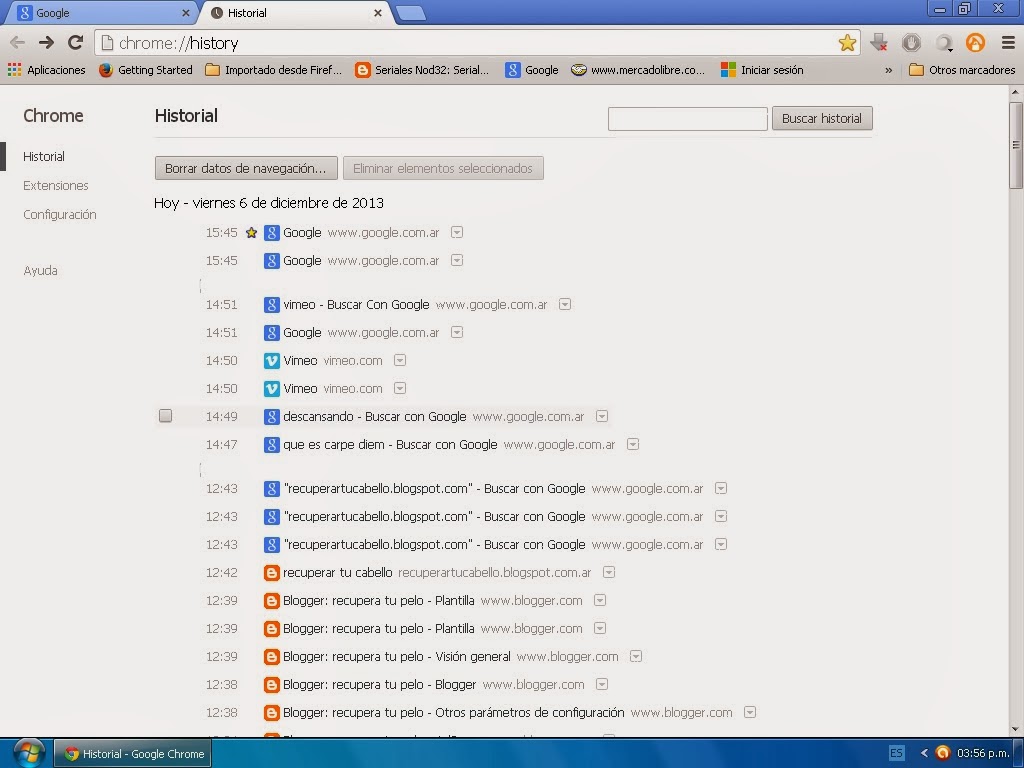
Task: Close the Google tab
Action: pyautogui.click(x=185, y=13)
